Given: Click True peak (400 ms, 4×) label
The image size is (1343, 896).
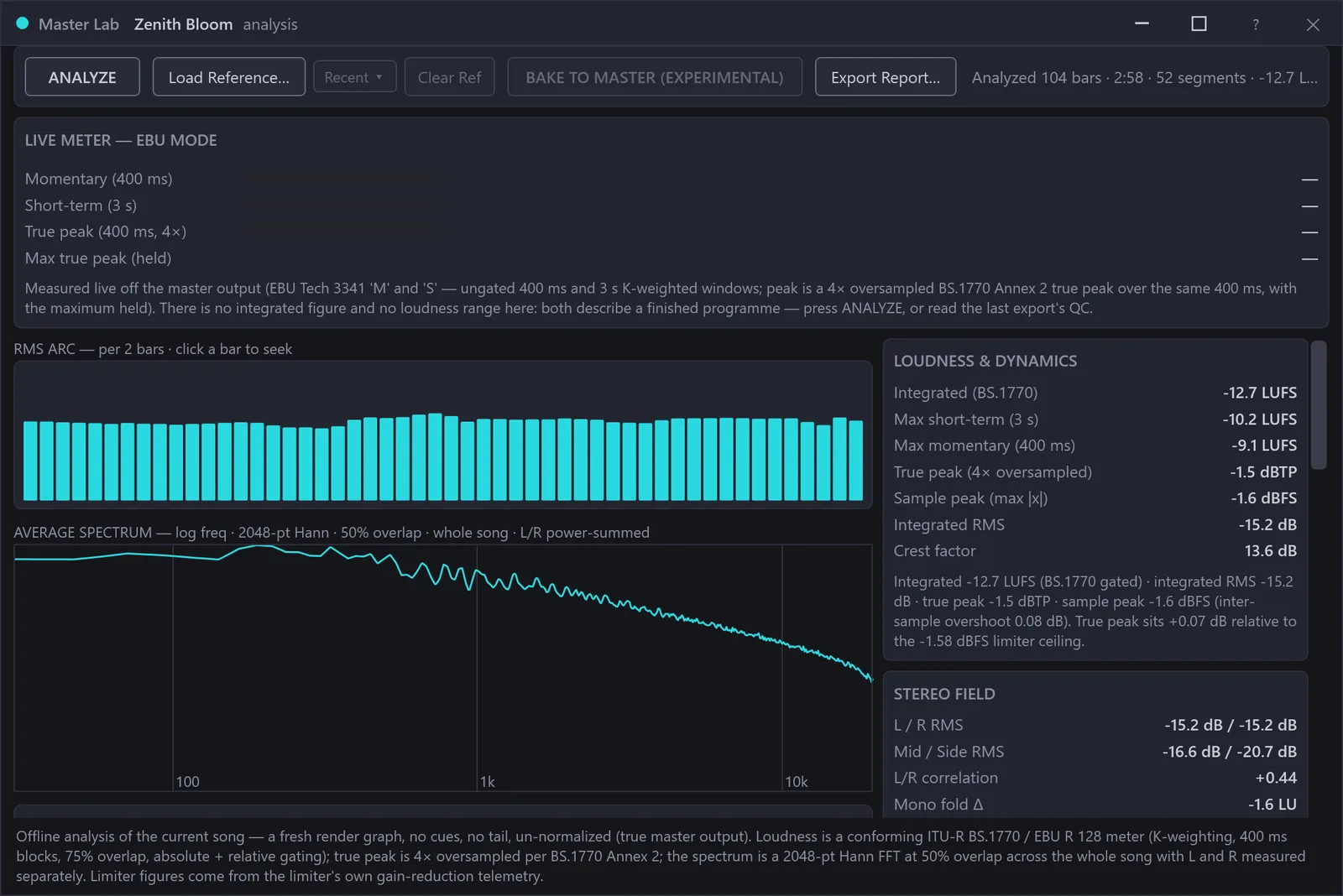Looking at the screenshot, I should pos(106,232).
